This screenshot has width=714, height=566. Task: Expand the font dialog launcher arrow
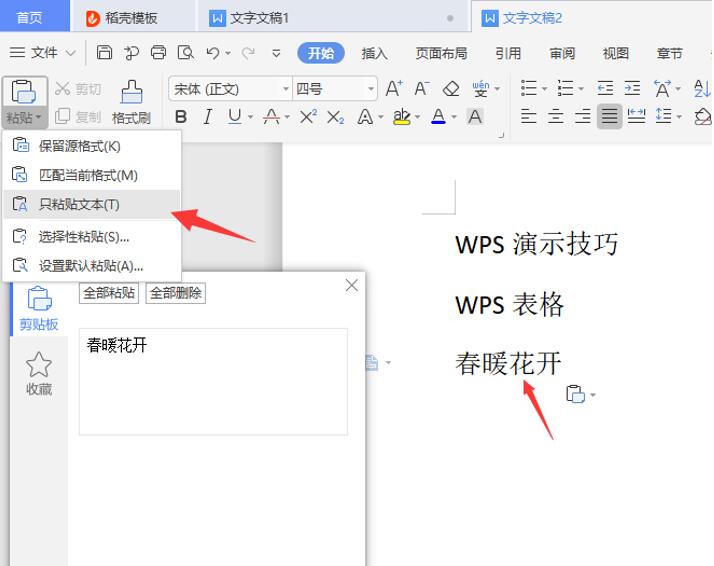pyautogui.click(x=501, y=135)
